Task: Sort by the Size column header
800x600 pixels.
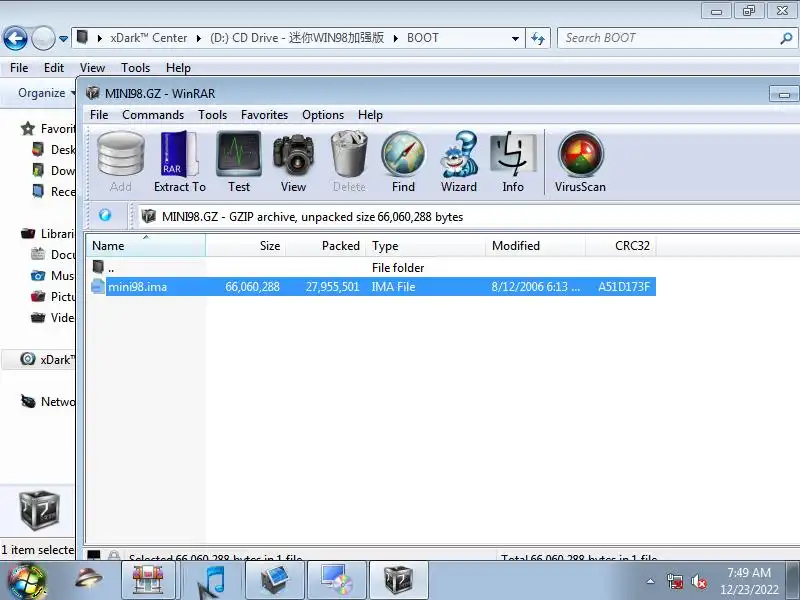Action: pos(246,245)
